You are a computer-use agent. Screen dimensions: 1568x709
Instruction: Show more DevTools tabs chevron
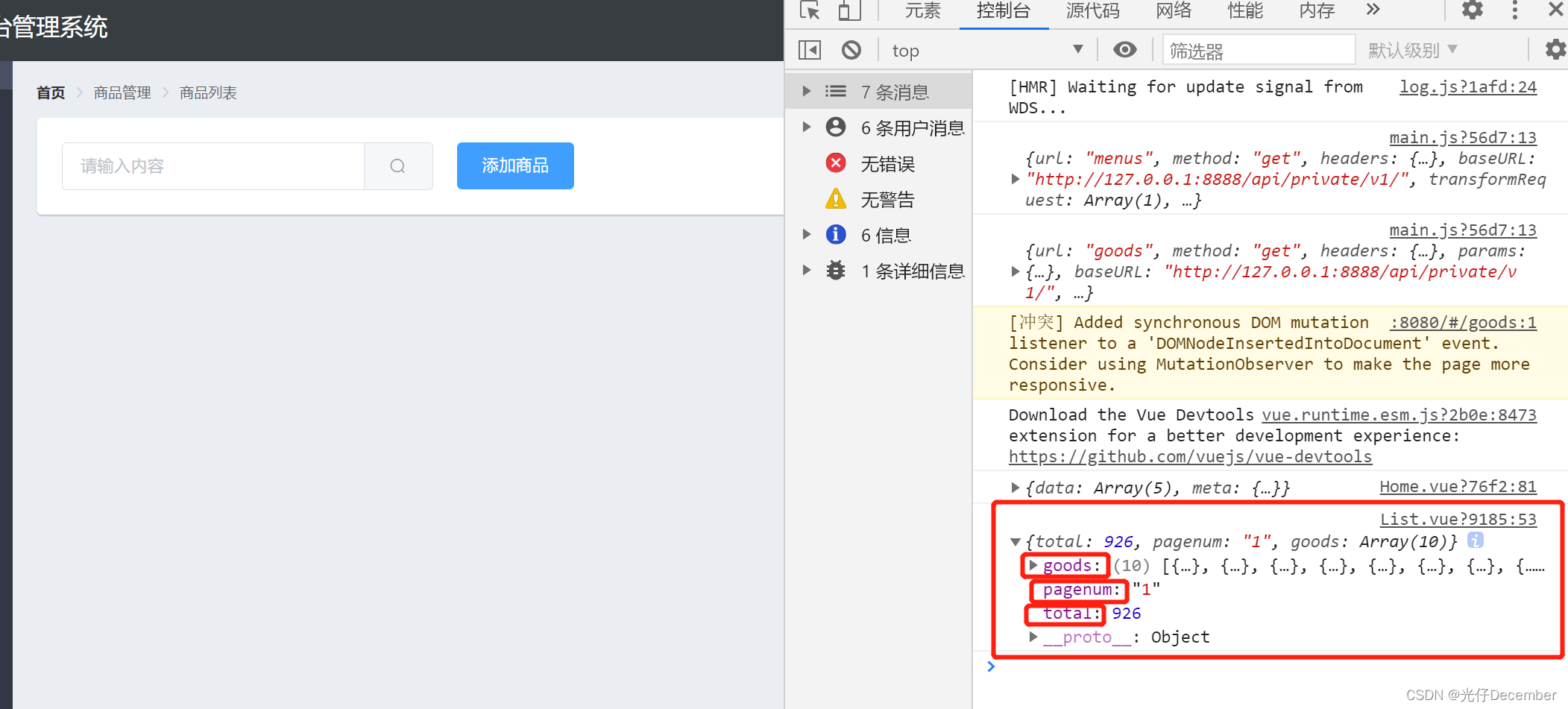tap(1373, 10)
